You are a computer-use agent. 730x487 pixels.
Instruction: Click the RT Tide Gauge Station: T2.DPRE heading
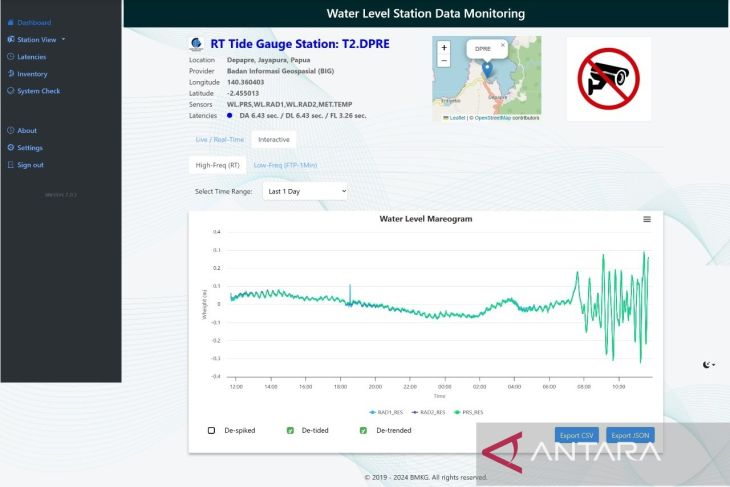point(300,44)
